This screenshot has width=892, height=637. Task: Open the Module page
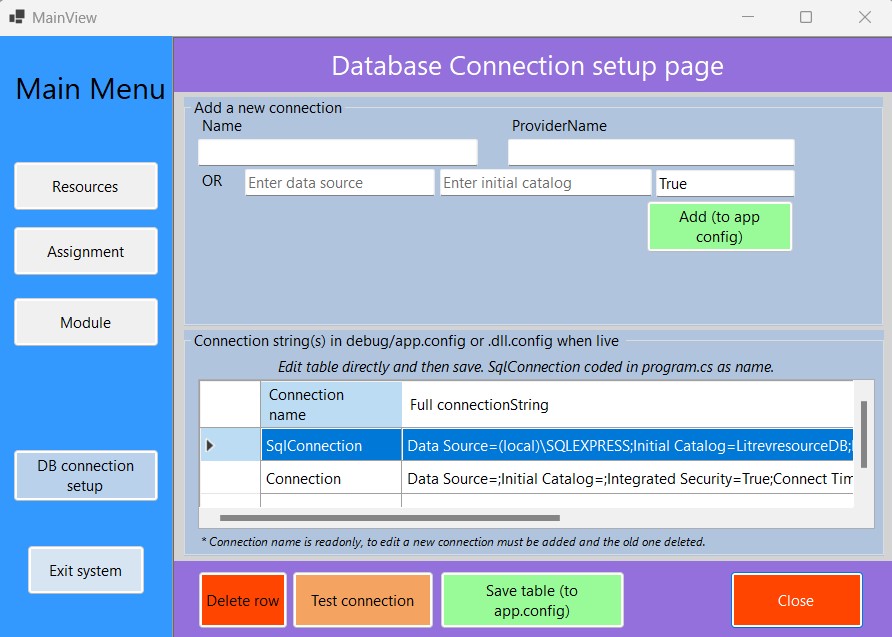(85, 321)
